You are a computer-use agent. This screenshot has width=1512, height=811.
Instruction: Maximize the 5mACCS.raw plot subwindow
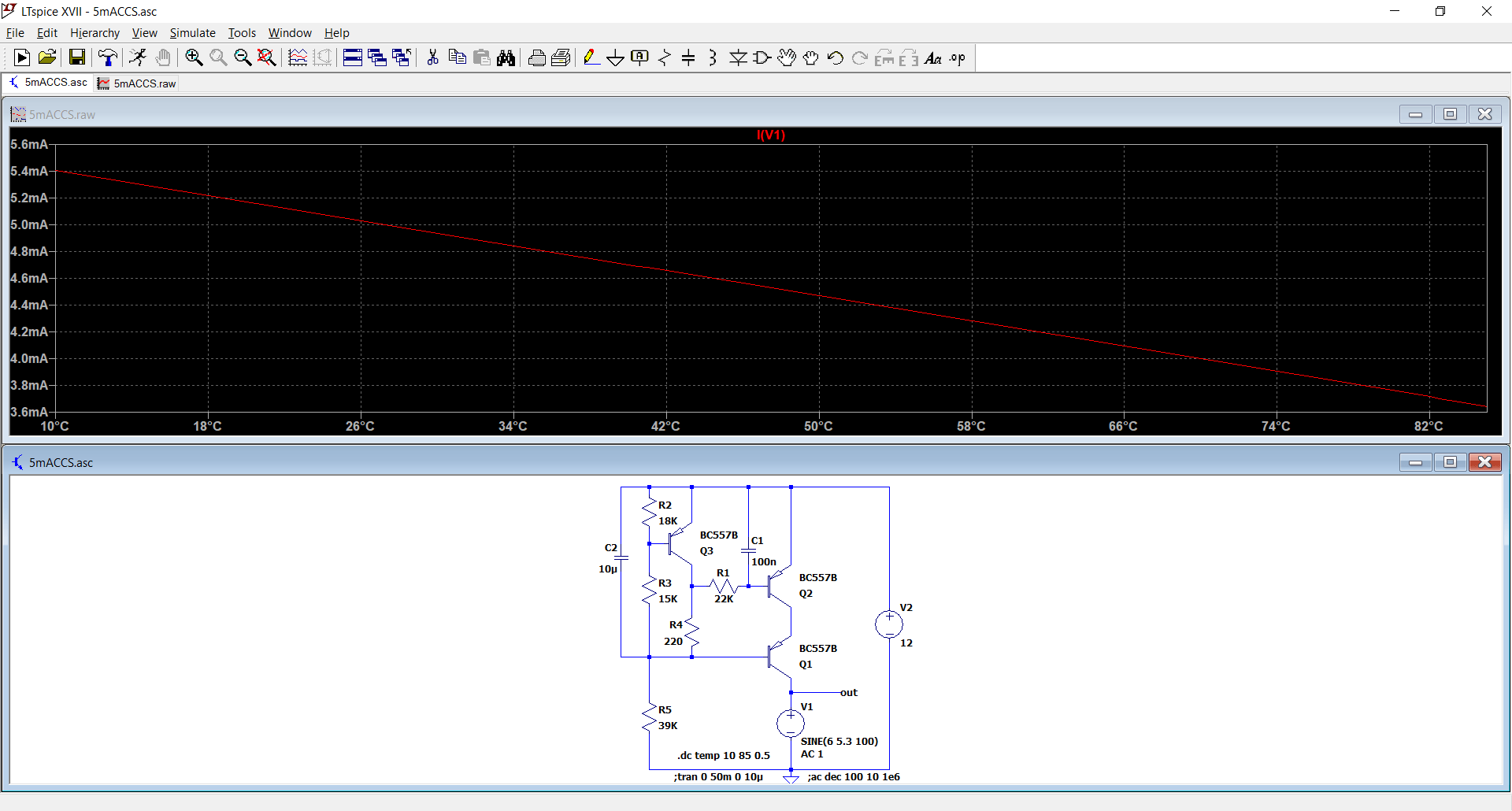(x=1450, y=114)
